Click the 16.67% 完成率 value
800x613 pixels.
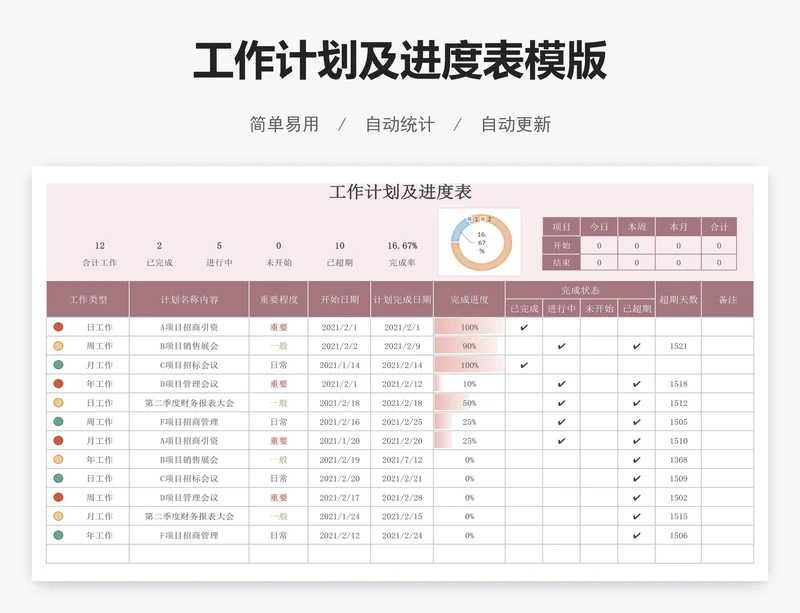click(x=402, y=246)
